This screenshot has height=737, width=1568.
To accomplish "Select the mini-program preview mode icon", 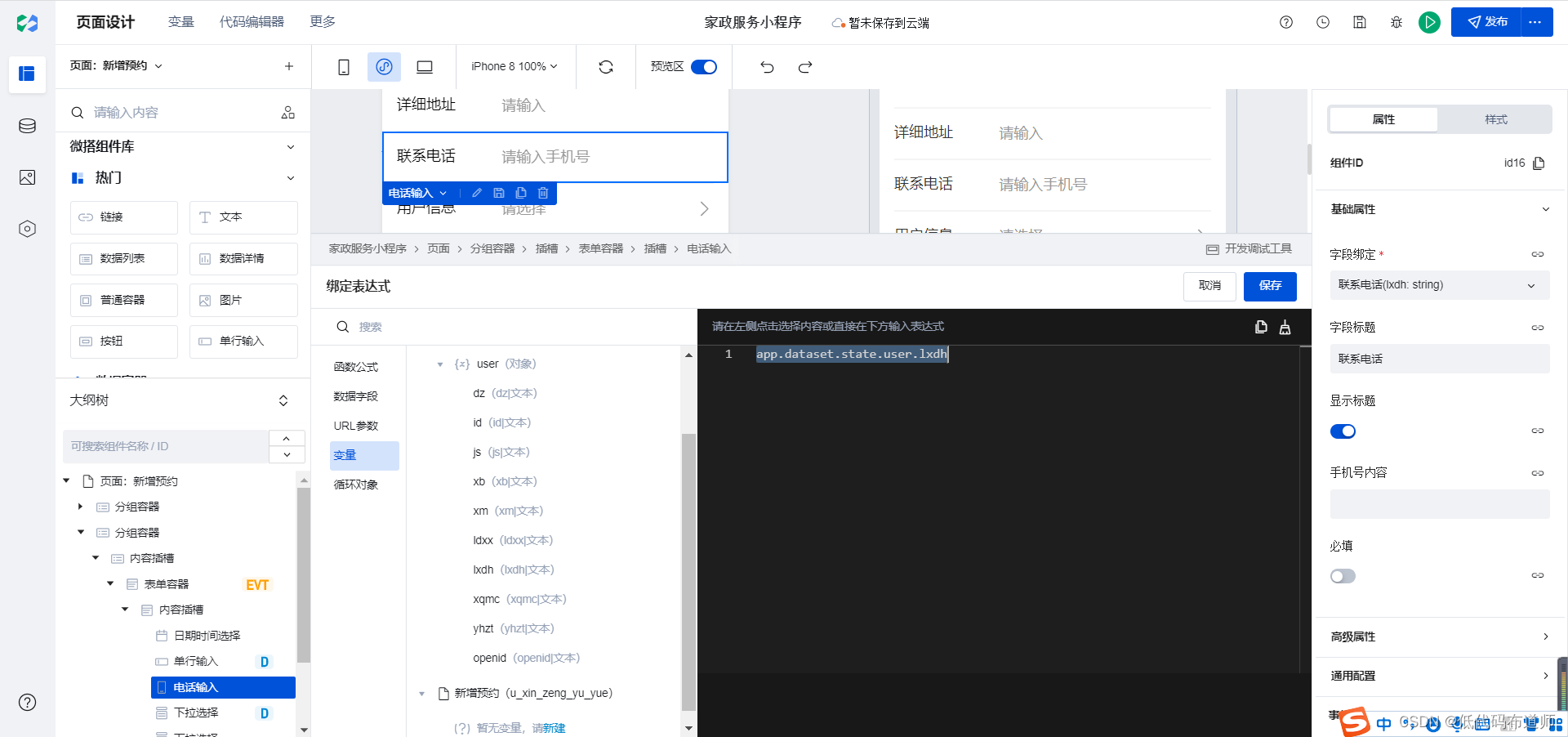I will [384, 67].
